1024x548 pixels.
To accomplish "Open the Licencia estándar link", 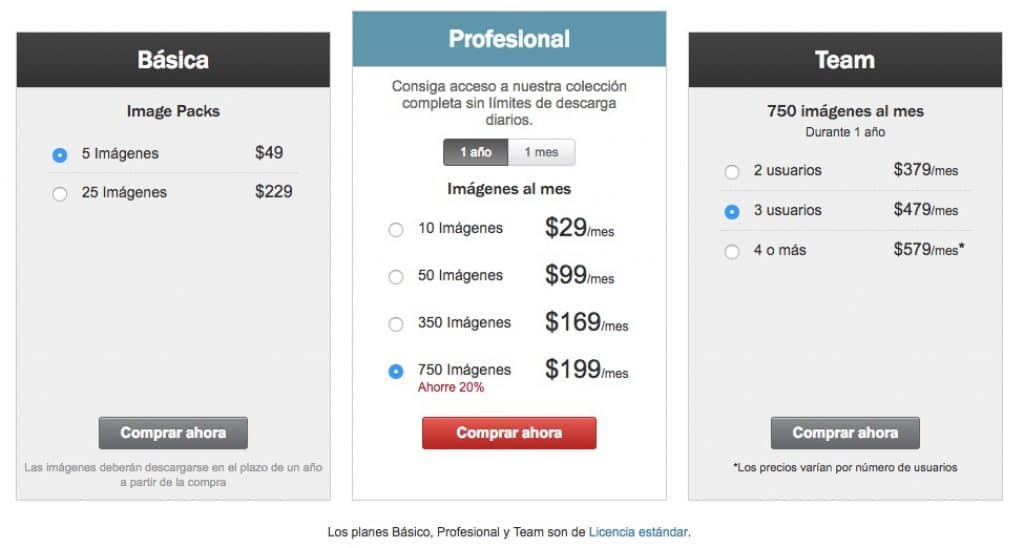I will 638,532.
